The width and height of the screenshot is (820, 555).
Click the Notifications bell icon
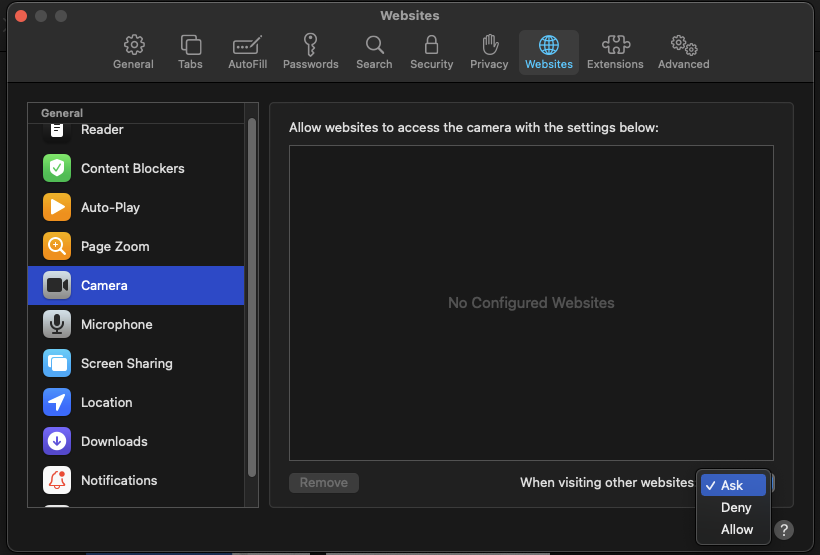click(x=57, y=480)
